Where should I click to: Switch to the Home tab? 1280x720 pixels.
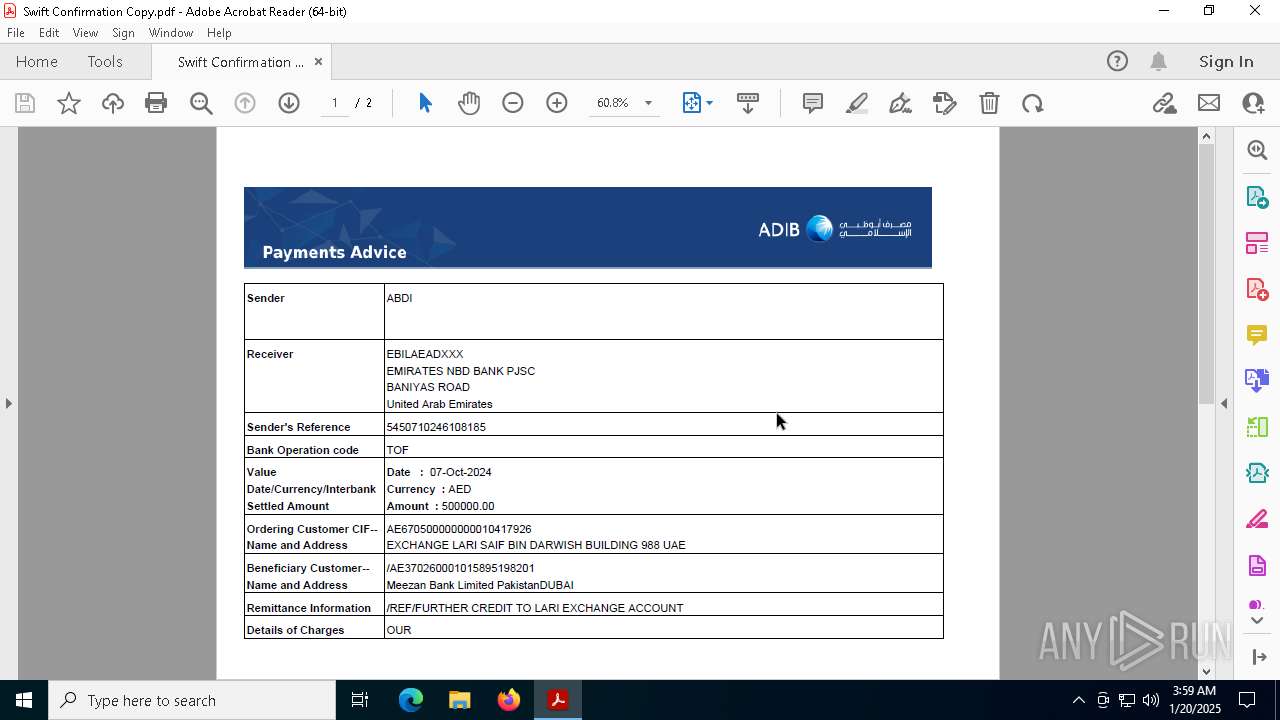(37, 61)
